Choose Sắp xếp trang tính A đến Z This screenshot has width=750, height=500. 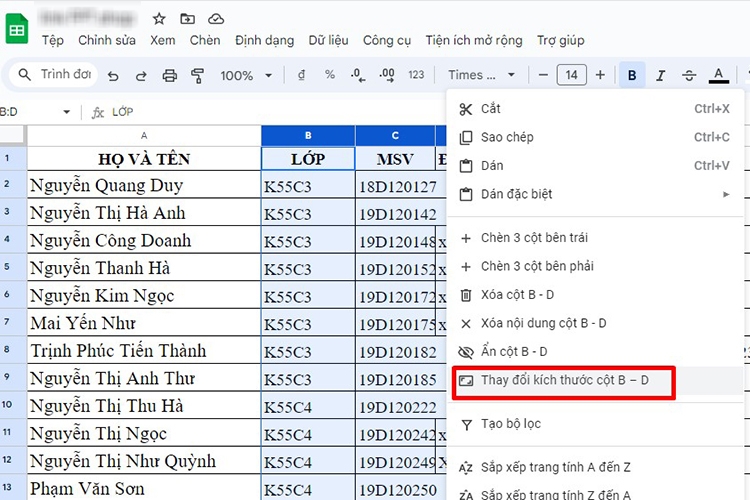tap(595, 467)
